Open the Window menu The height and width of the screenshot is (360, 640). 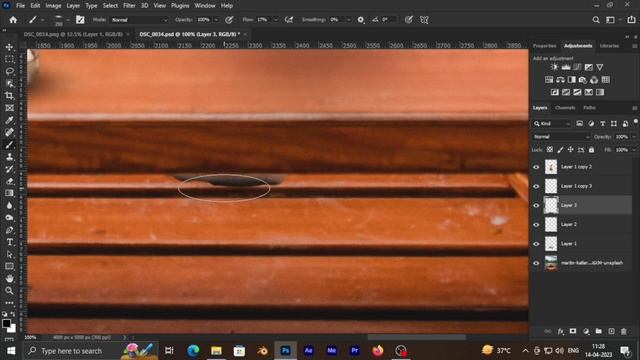click(x=205, y=6)
